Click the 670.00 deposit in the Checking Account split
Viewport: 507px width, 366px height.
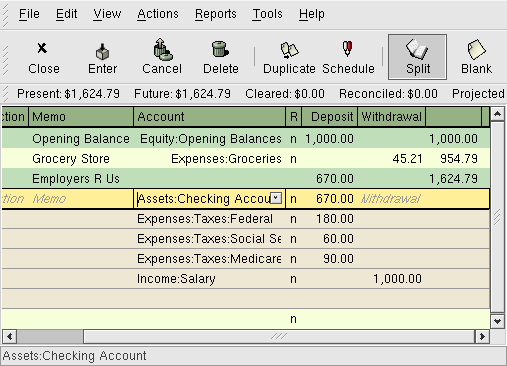point(335,199)
